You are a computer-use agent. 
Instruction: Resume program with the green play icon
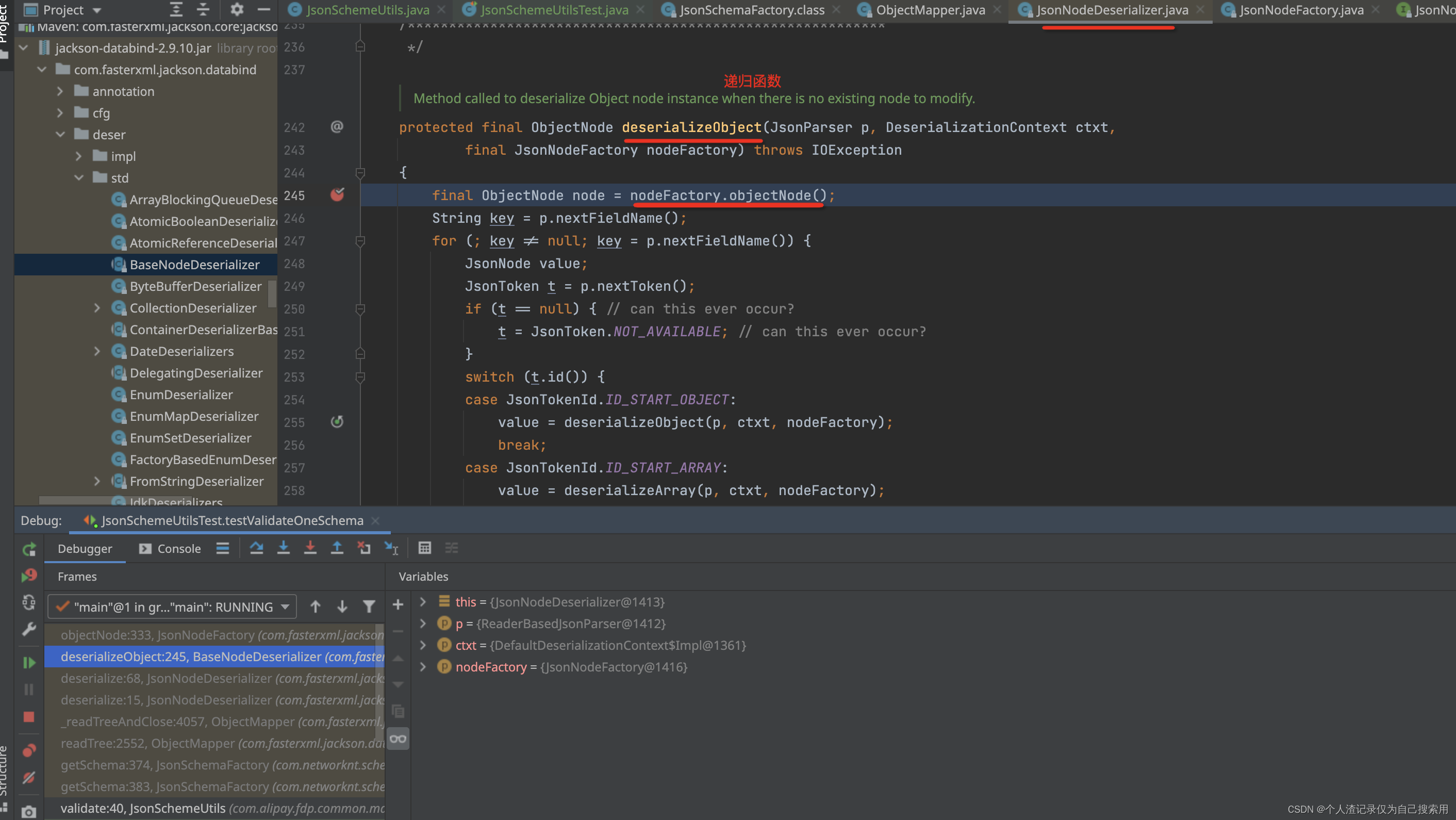click(x=29, y=662)
